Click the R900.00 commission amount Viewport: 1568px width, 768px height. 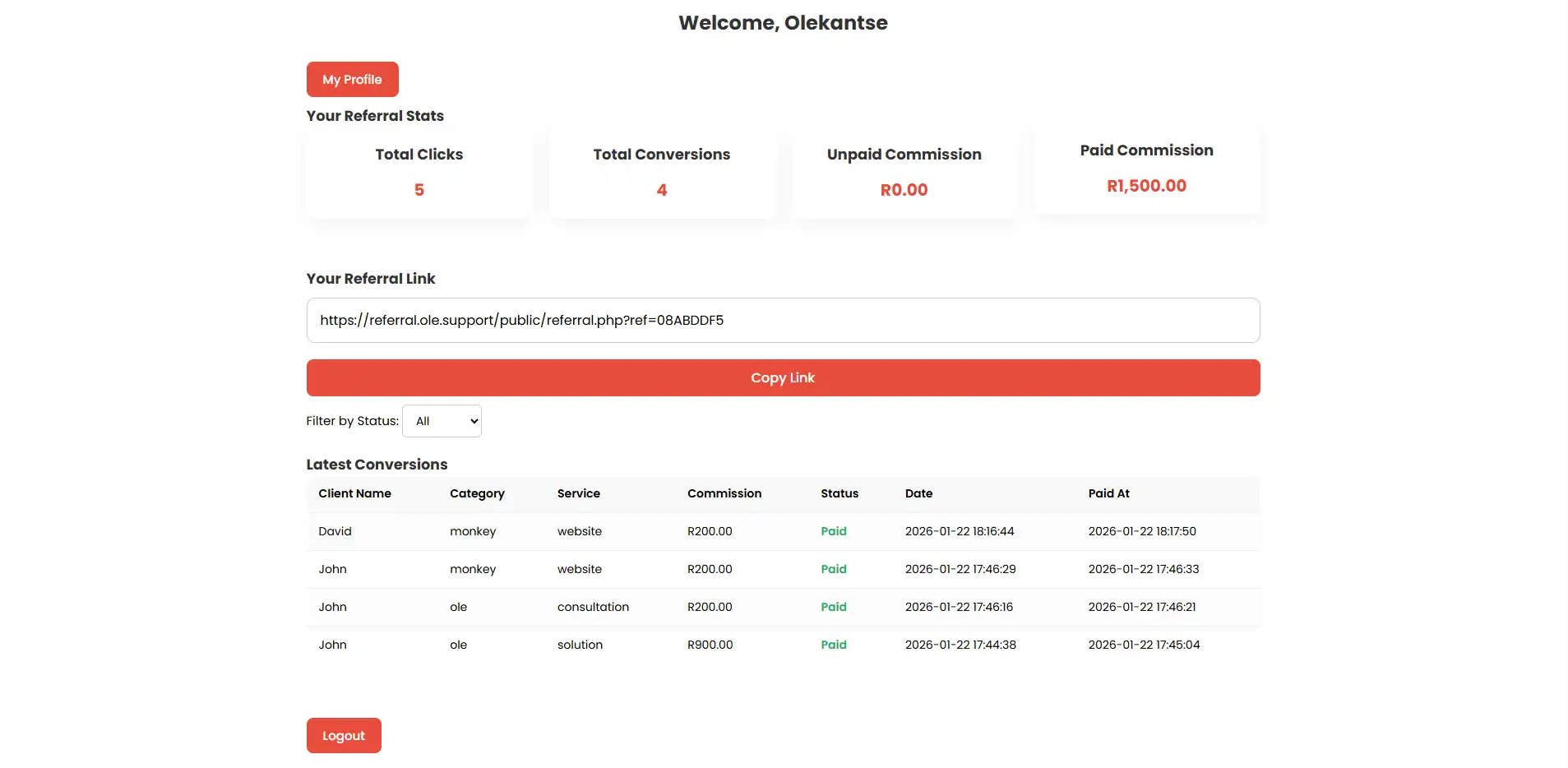pos(710,645)
